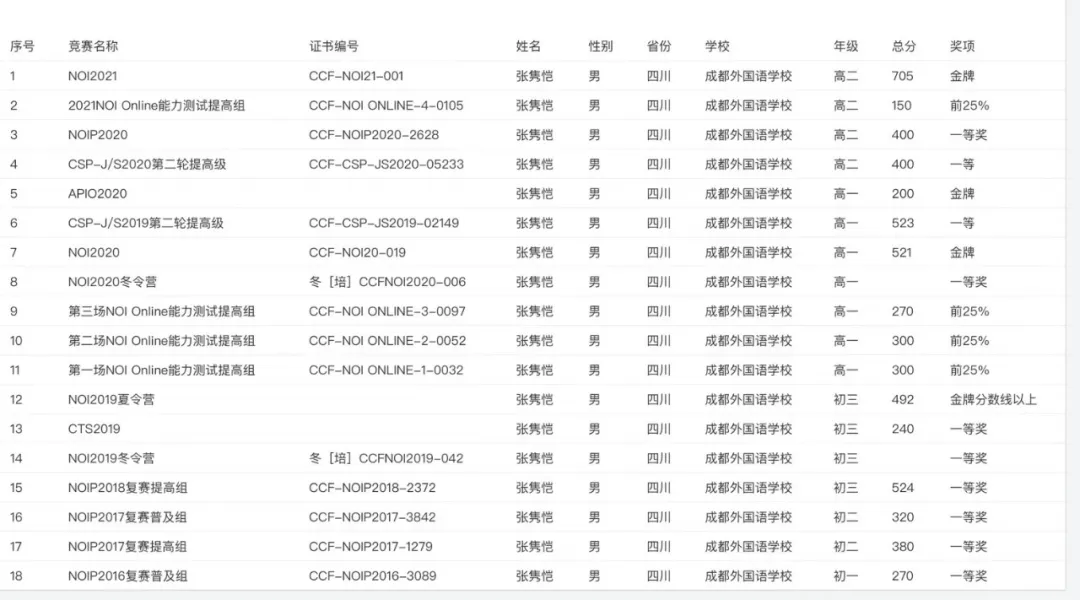Select certificate CCF-NOIP2016-3089
1080x600 pixels.
click(373, 576)
